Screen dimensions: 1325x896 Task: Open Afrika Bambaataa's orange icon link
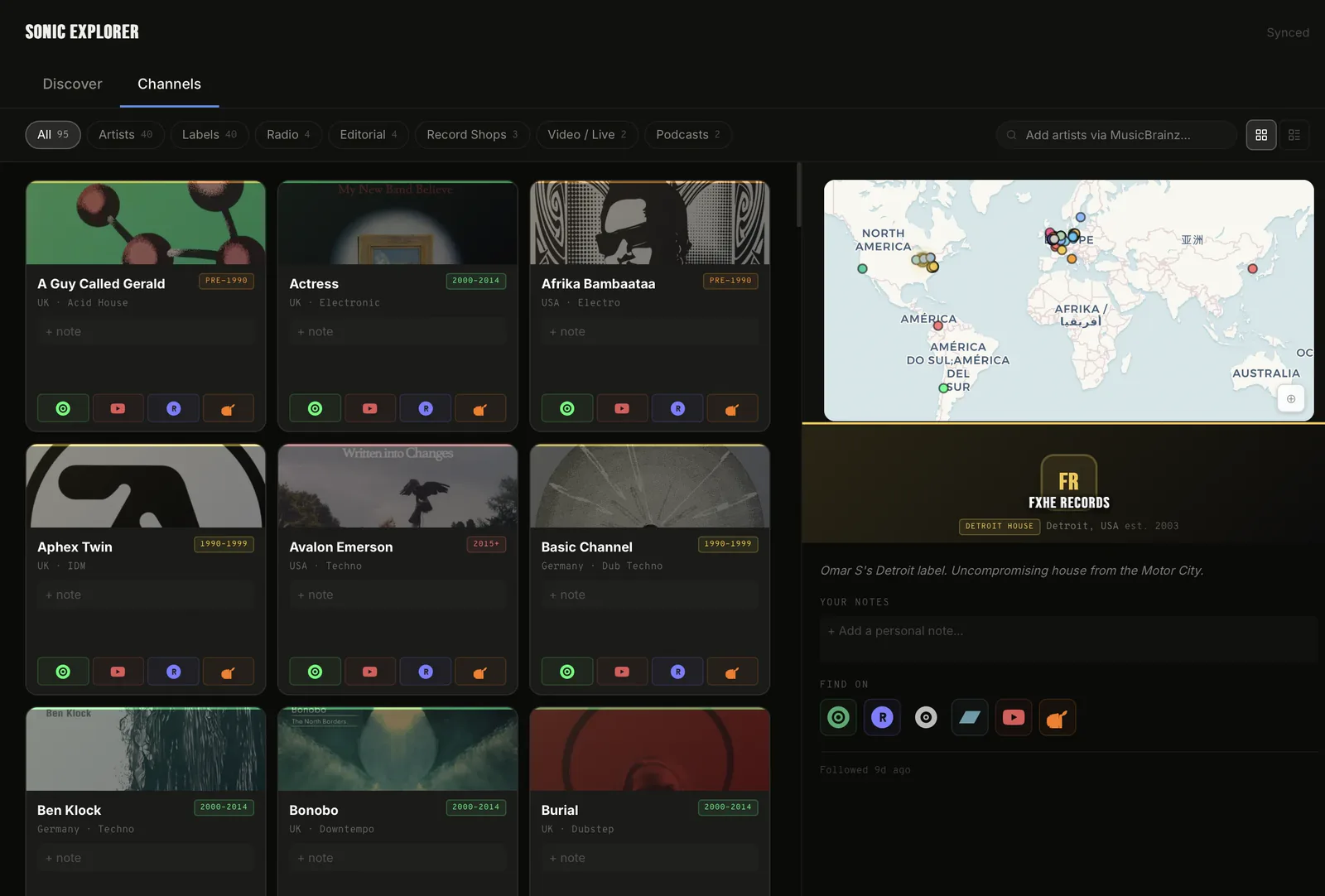click(732, 408)
